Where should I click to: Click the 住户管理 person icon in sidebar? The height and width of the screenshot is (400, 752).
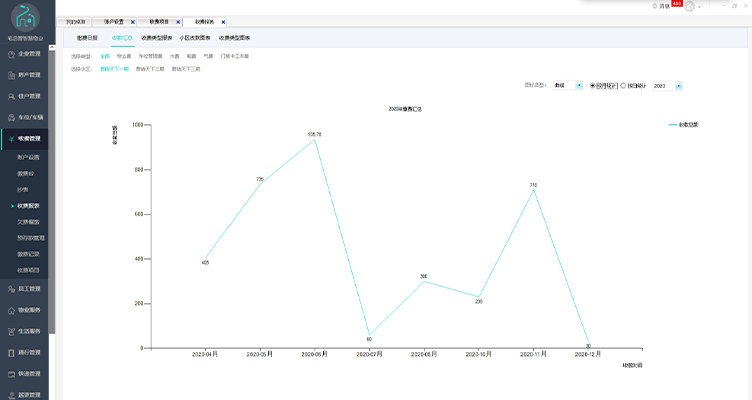click(x=10, y=96)
